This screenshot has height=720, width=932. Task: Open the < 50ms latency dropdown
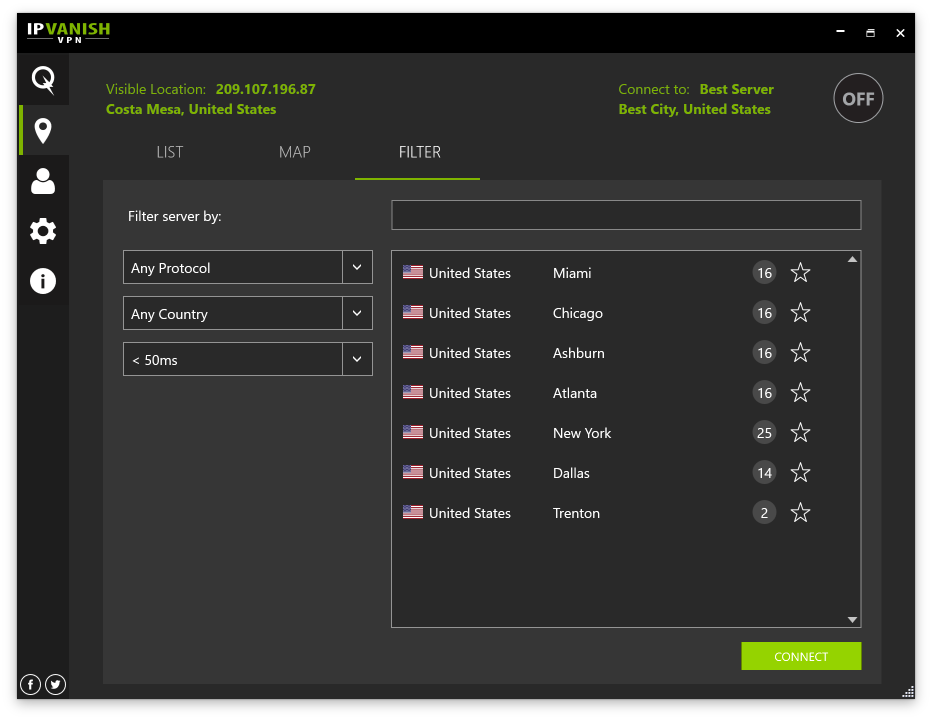point(248,359)
